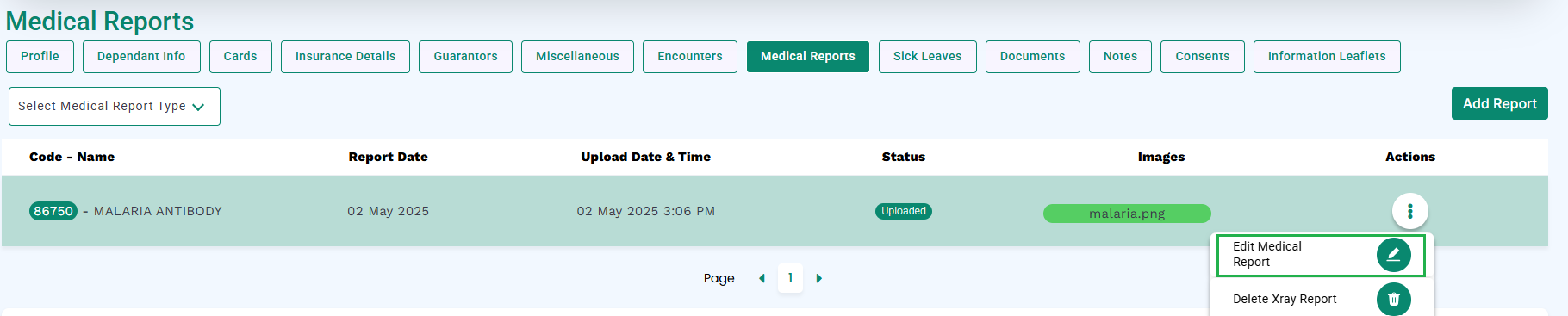Open the Information Leaflets tab

1327,56
